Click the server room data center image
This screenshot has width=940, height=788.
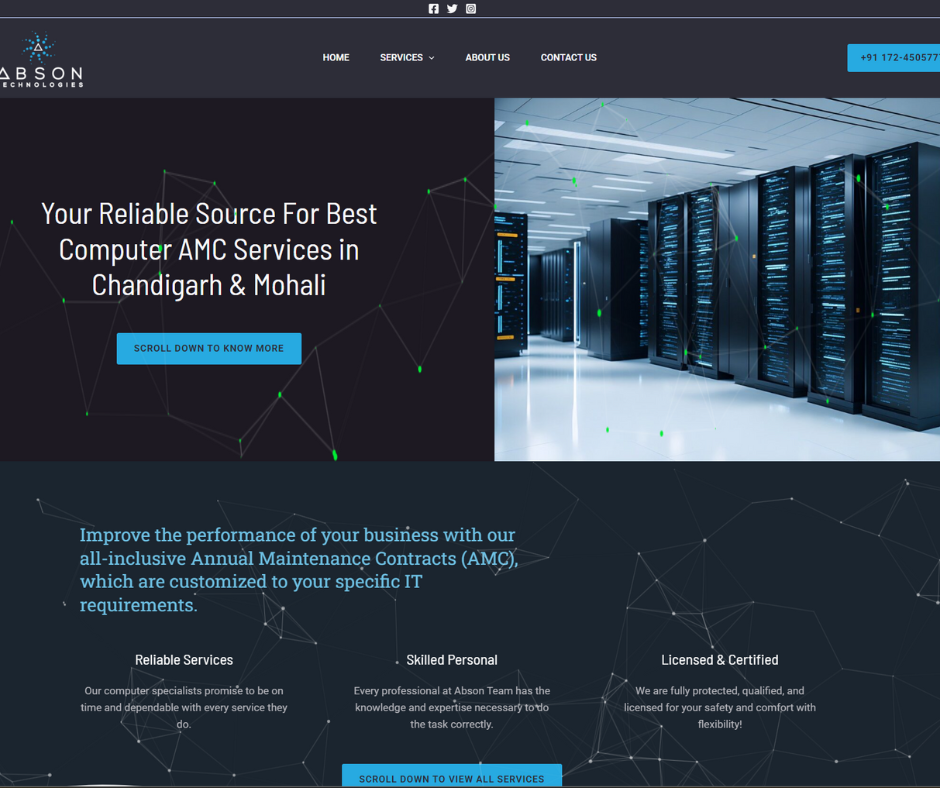click(716, 279)
